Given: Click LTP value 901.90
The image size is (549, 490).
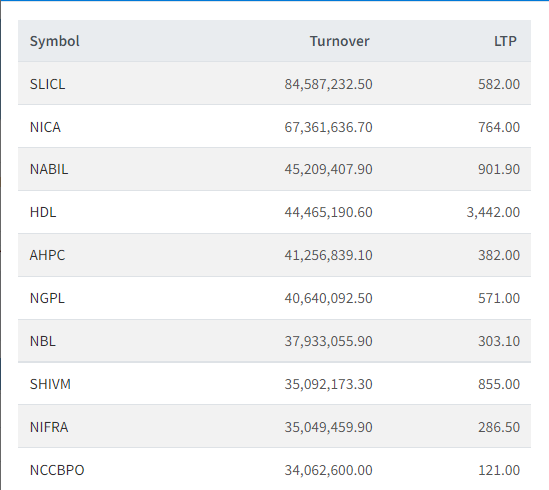Looking at the screenshot, I should point(499,170).
